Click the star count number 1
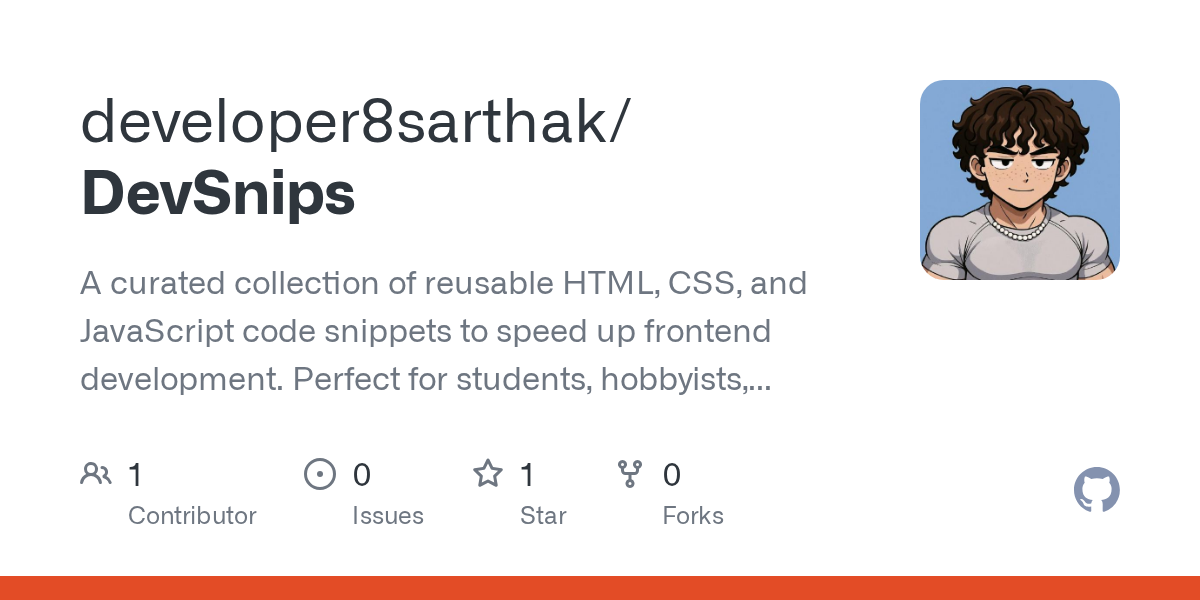1200x600 pixels. tap(527, 475)
